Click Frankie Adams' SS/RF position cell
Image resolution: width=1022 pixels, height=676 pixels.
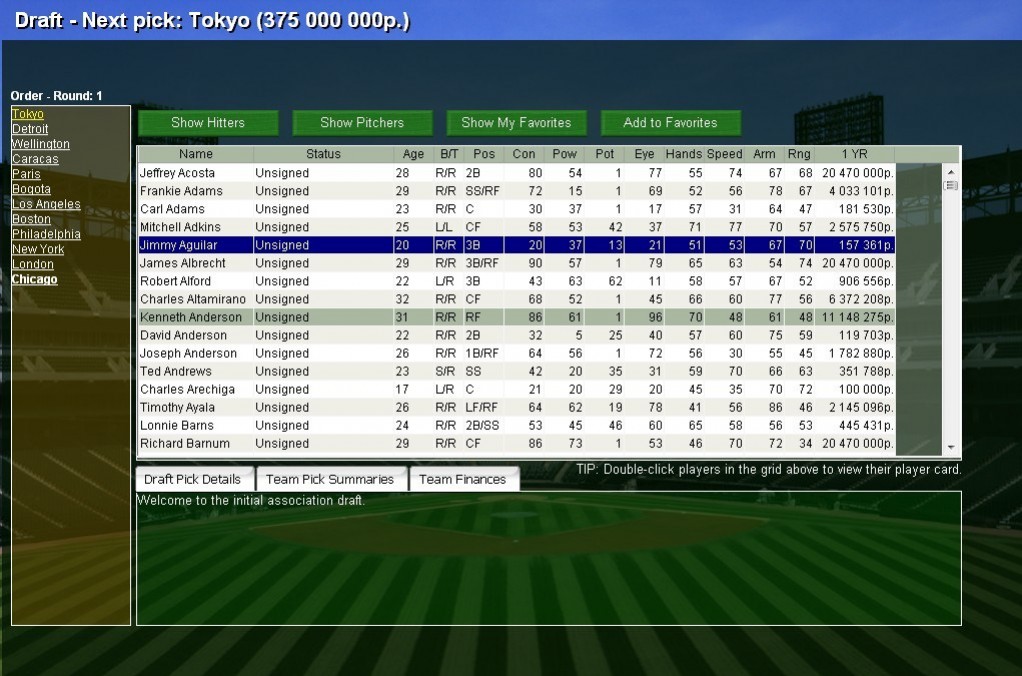point(482,191)
